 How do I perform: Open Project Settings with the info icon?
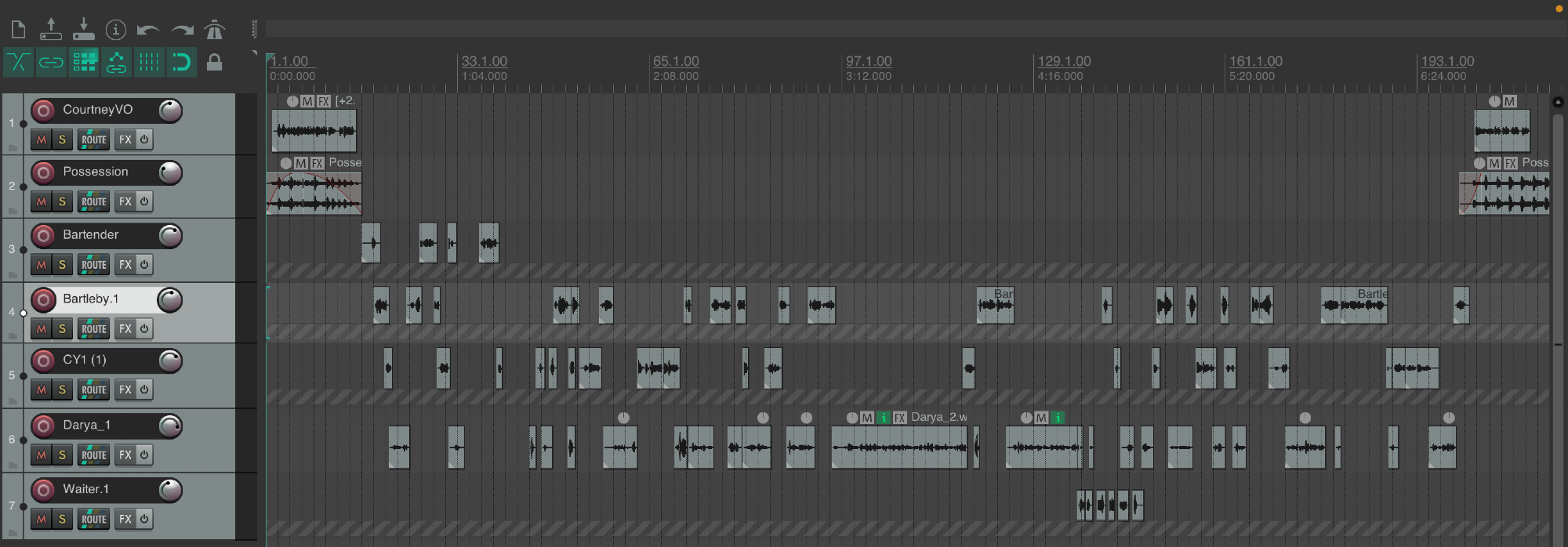(x=116, y=30)
